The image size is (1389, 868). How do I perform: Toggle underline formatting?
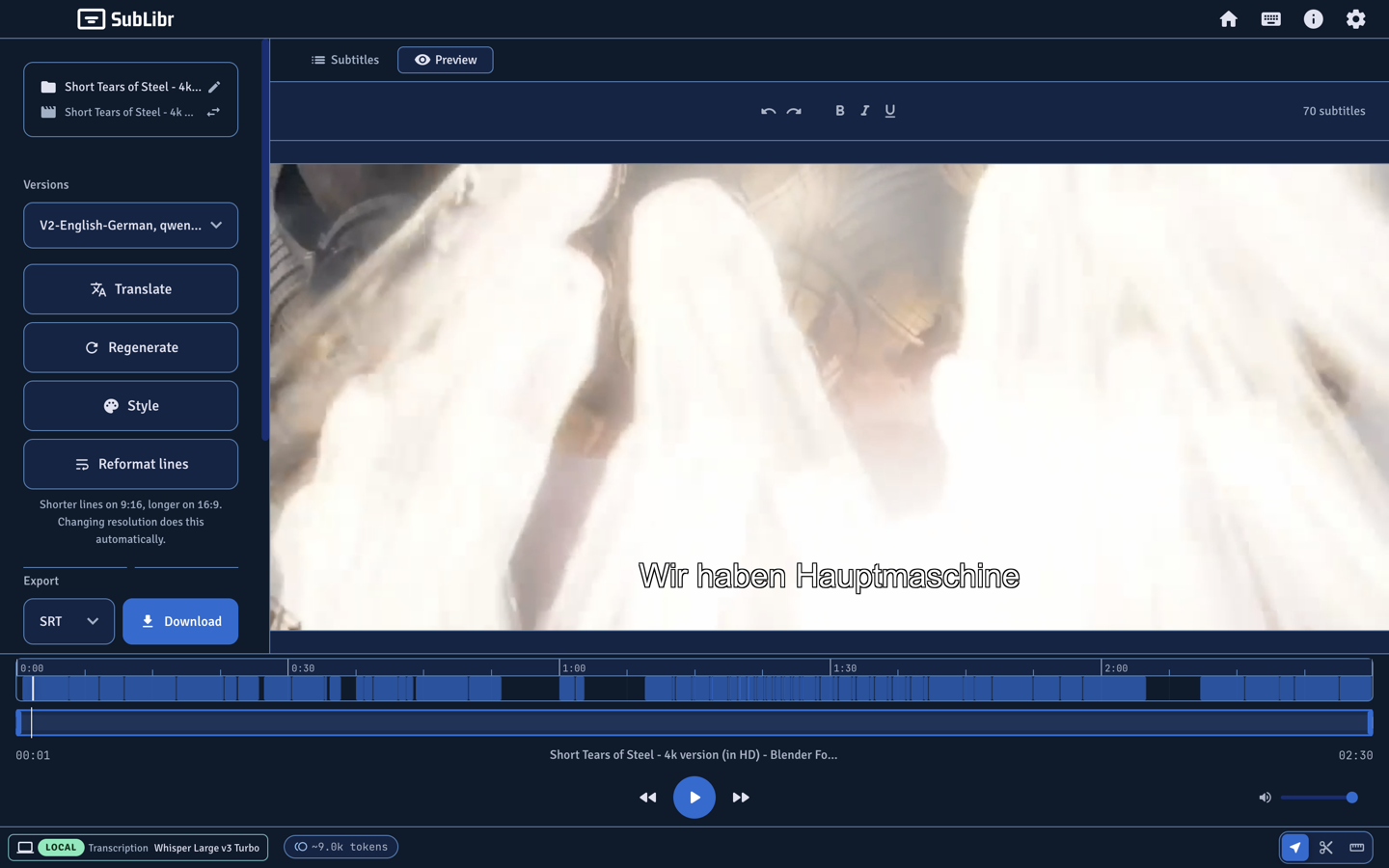pos(889,111)
